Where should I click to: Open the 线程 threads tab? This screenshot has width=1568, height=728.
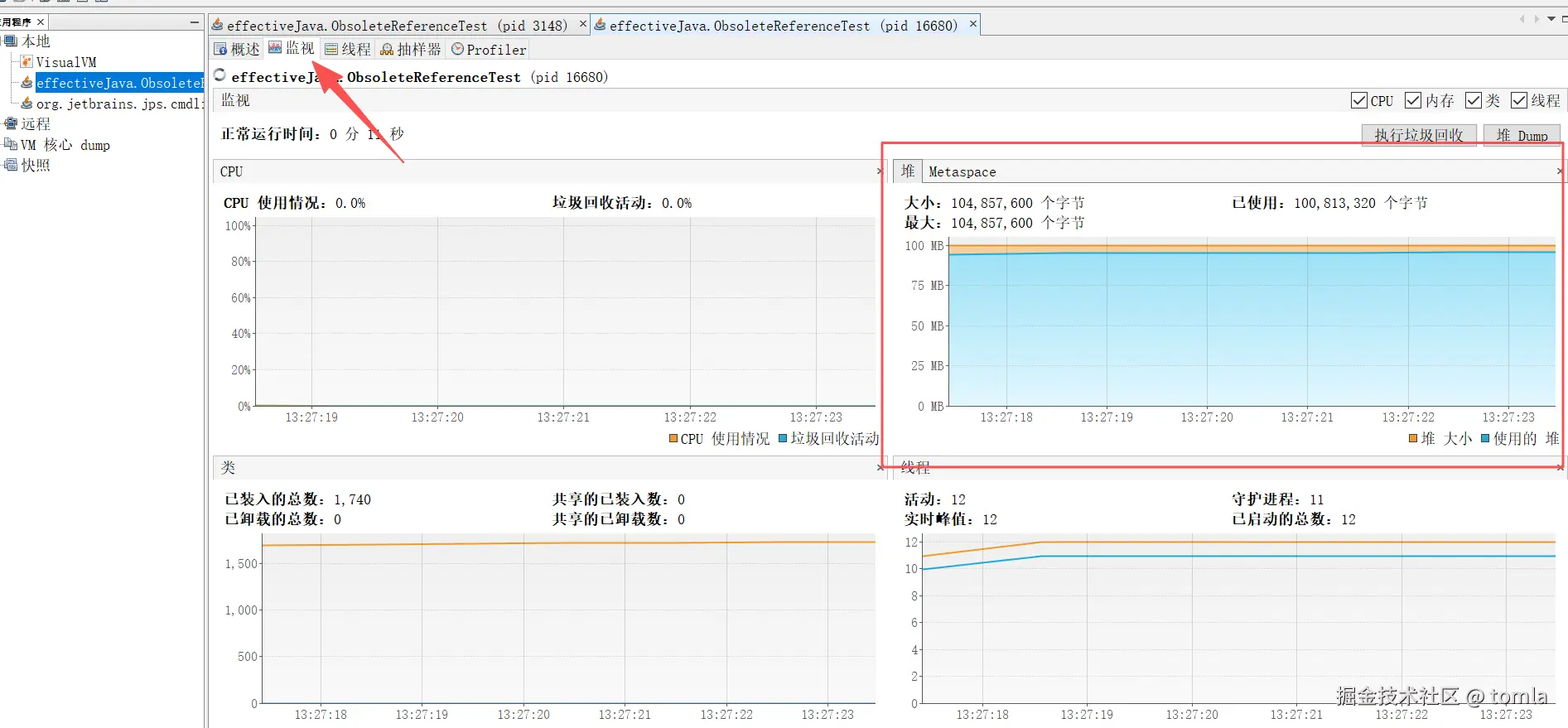tap(348, 49)
